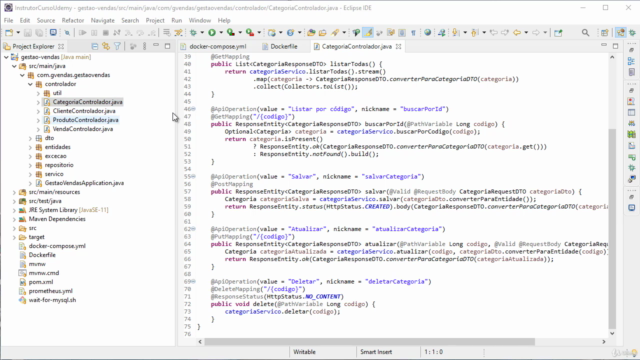
Task: Close the CategoriaControlador.java tab
Action: pos(398,47)
